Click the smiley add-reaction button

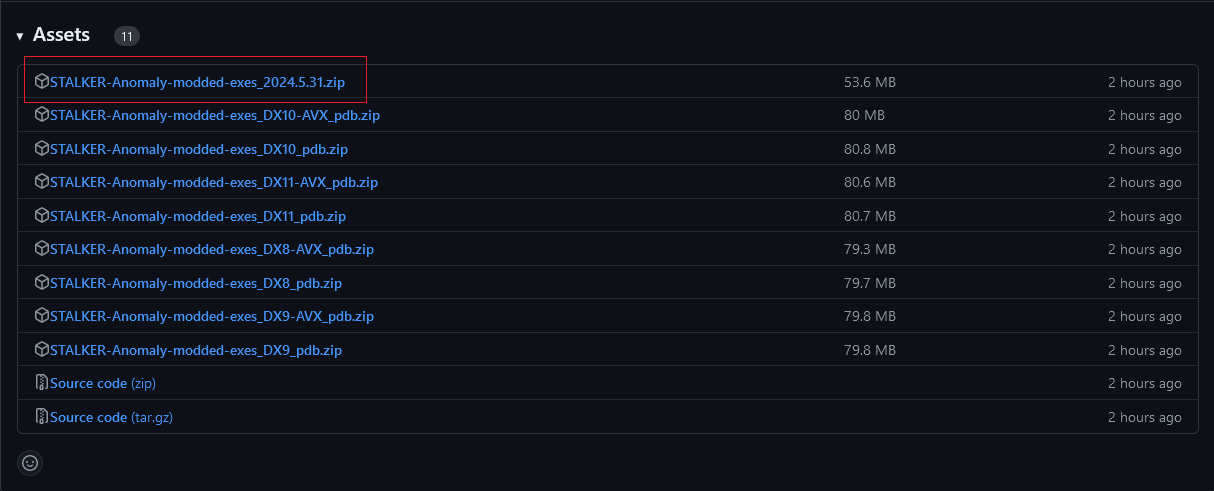tap(30, 463)
